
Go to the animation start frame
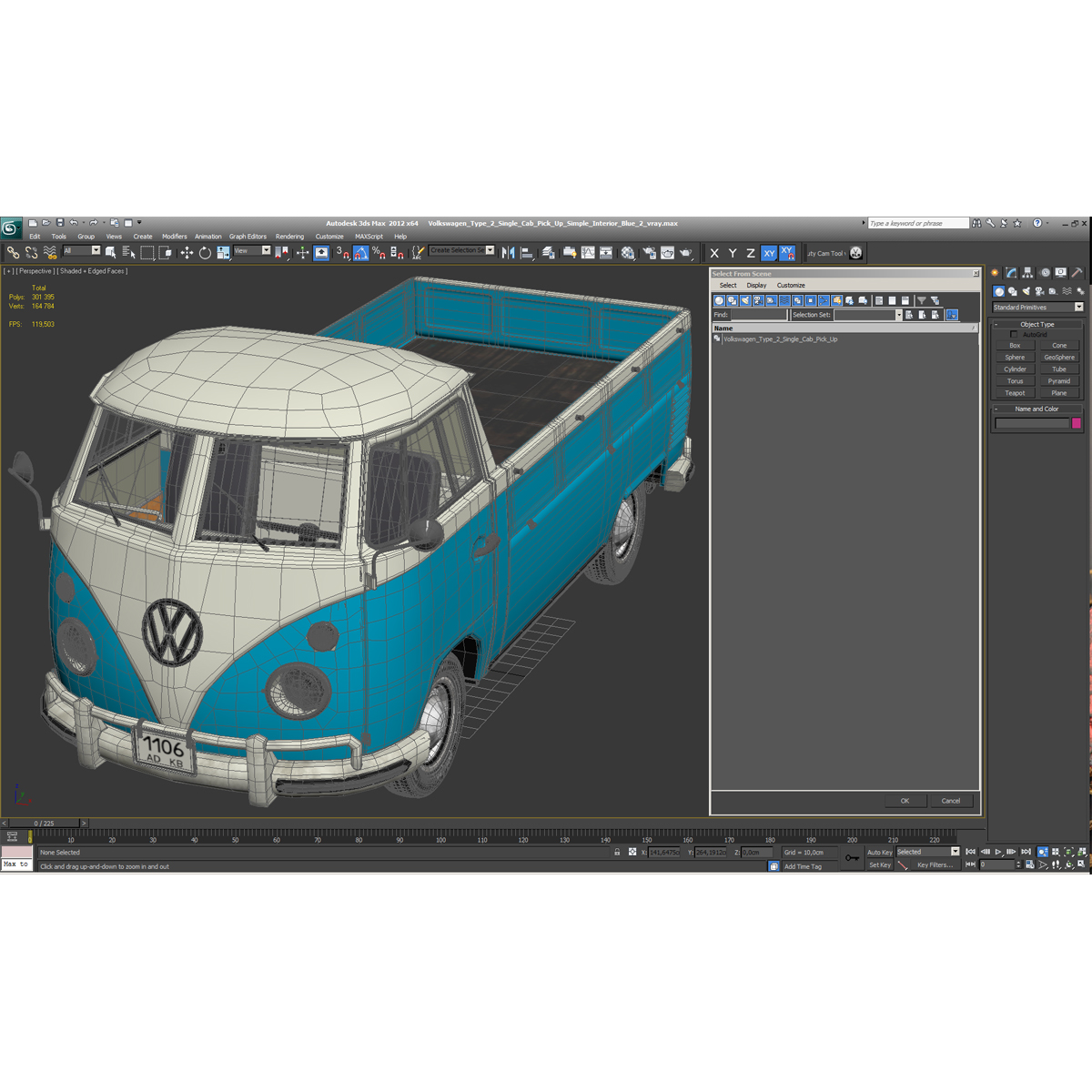[x=970, y=852]
